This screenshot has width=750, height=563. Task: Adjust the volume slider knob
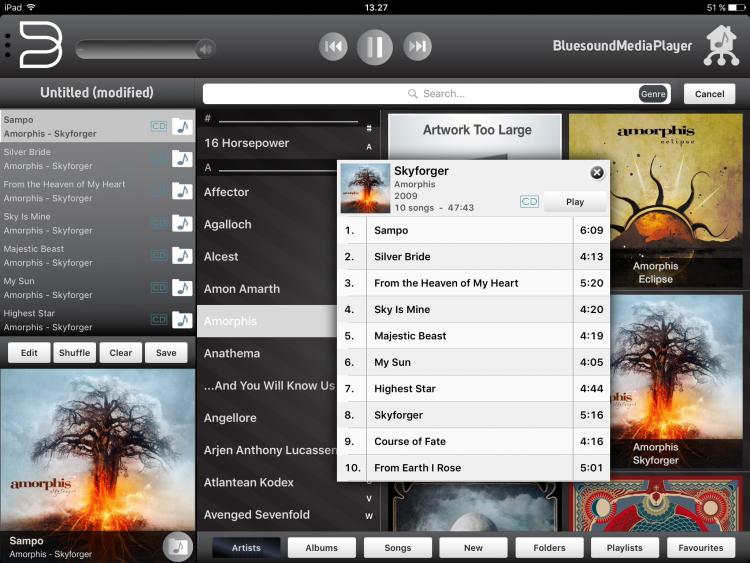[x=206, y=48]
